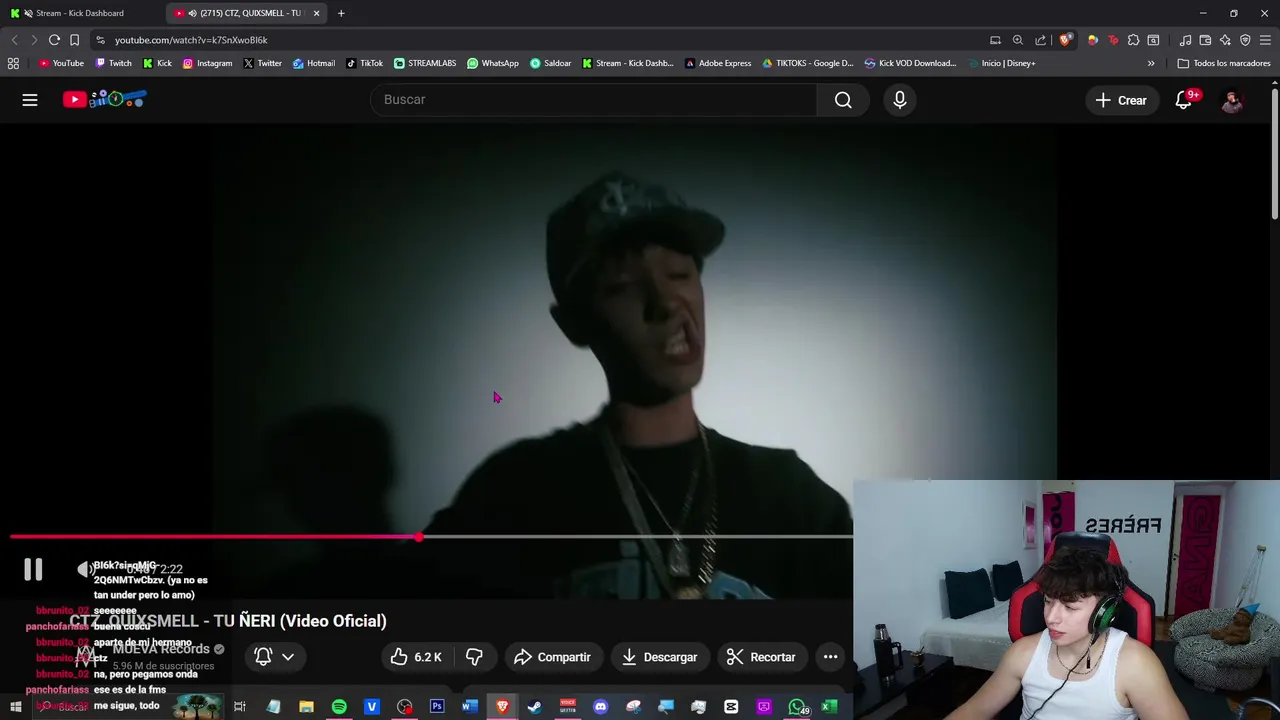1280x720 pixels.
Task: Open the YouTube bookmark
Action: [x=61, y=63]
